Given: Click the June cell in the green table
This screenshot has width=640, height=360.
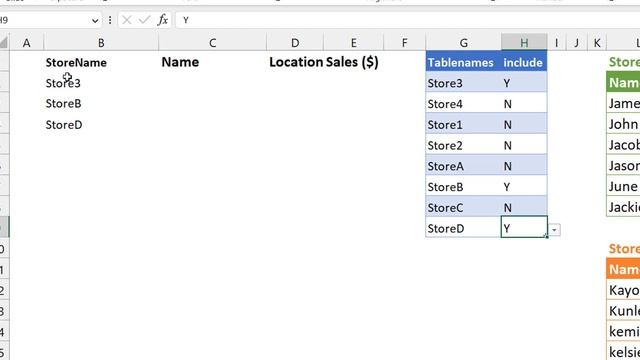Looking at the screenshot, I should 623,187.
